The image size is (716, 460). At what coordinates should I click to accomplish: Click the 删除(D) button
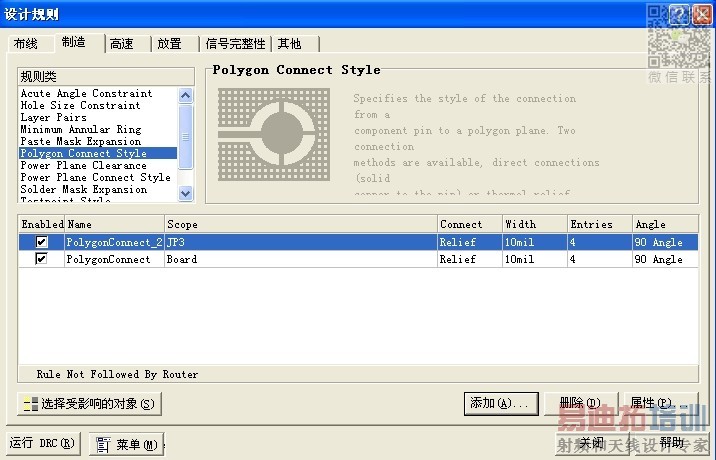[580, 403]
